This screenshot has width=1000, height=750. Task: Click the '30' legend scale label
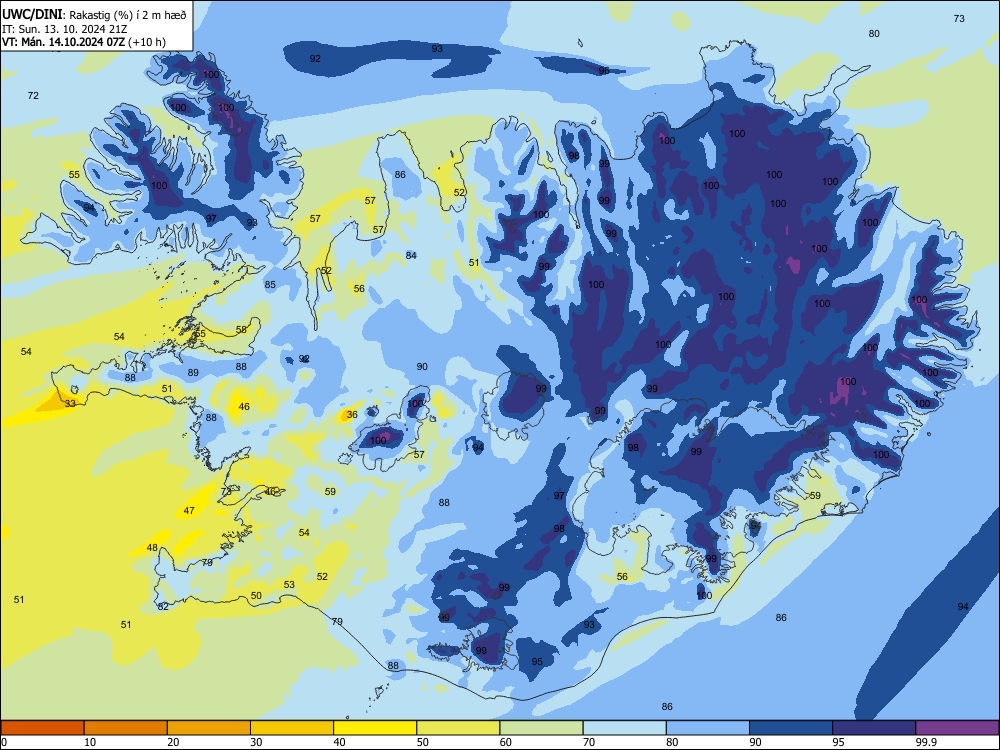coord(256,742)
